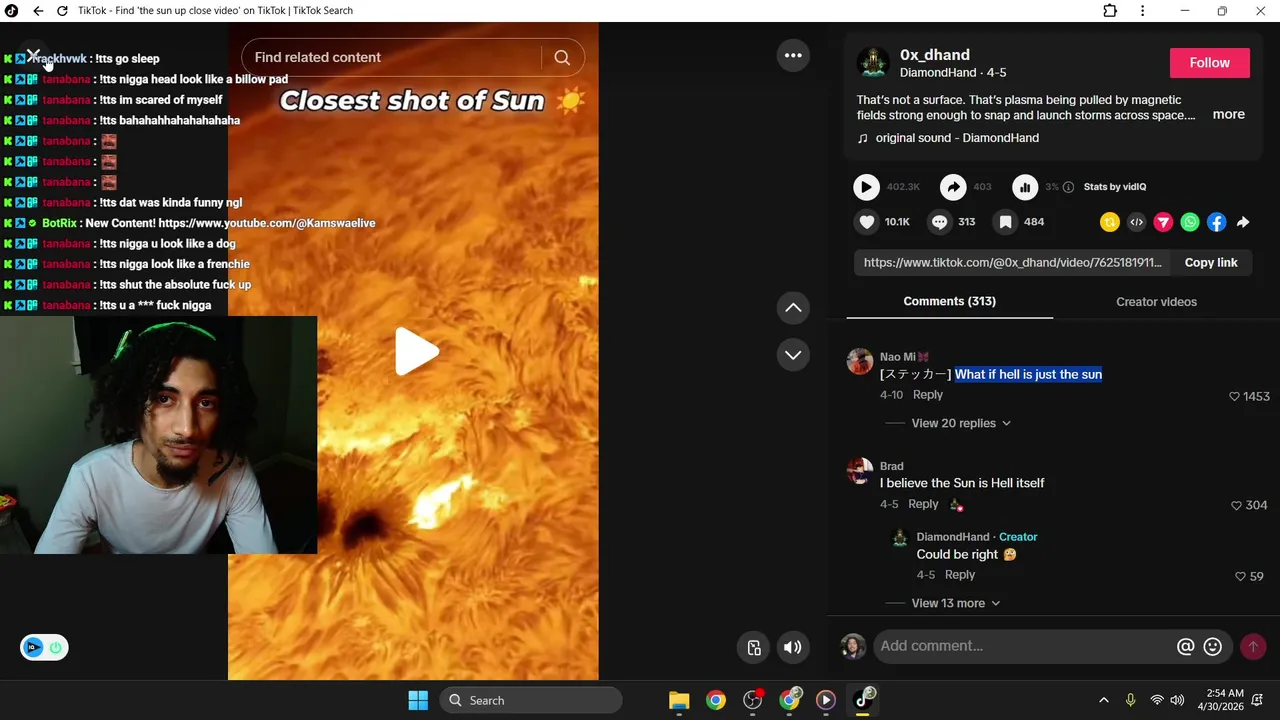Like the video with the heart icon

[867, 222]
